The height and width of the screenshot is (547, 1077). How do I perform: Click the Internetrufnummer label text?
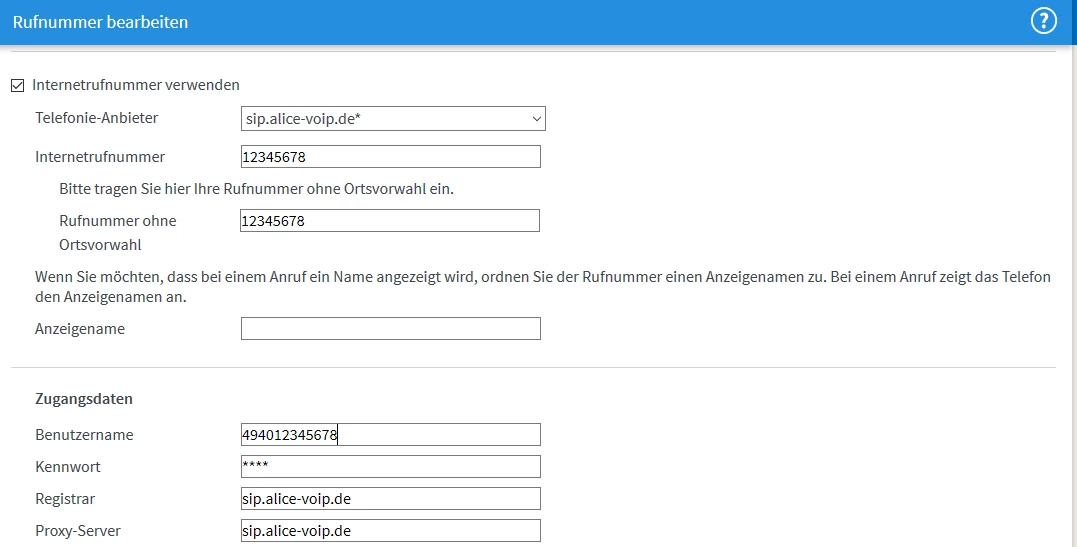pyautogui.click(x=100, y=157)
